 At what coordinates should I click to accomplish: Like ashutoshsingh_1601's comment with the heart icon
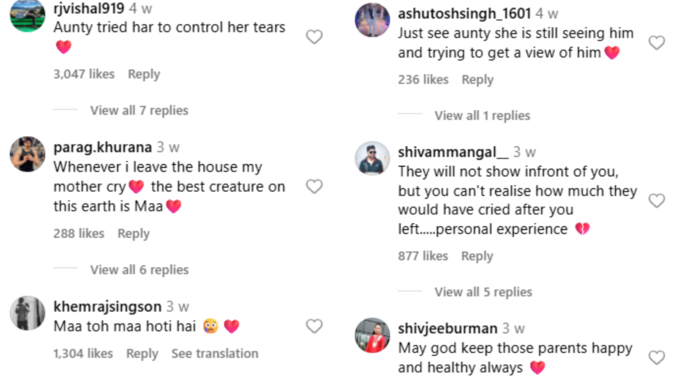point(657,43)
